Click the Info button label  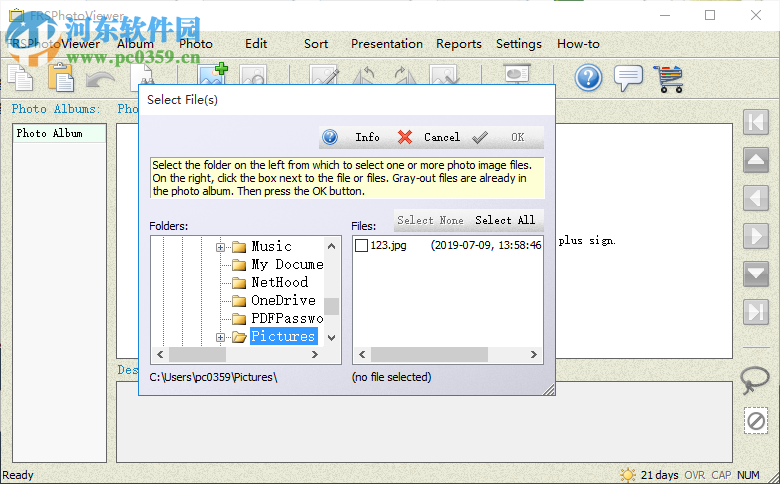(367, 137)
